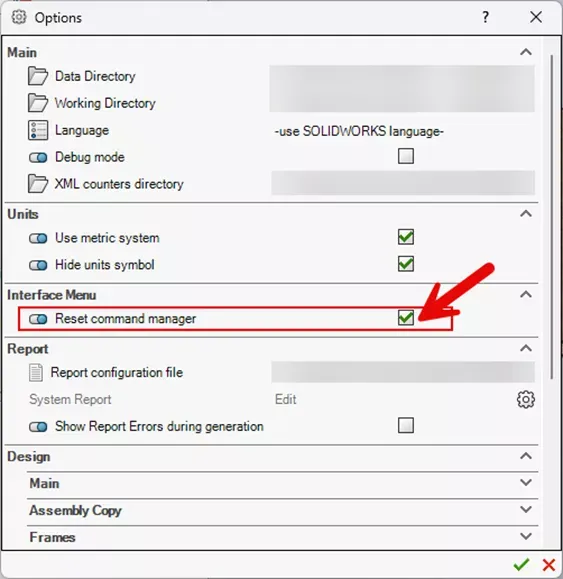
Task: Open System Report settings gear icon
Action: point(526,399)
